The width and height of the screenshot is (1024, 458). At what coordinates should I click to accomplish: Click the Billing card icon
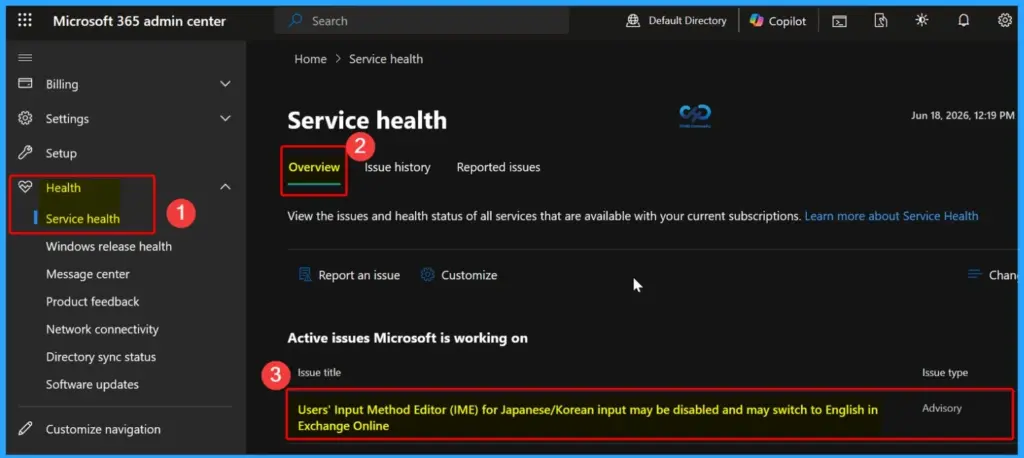pyautogui.click(x=25, y=83)
